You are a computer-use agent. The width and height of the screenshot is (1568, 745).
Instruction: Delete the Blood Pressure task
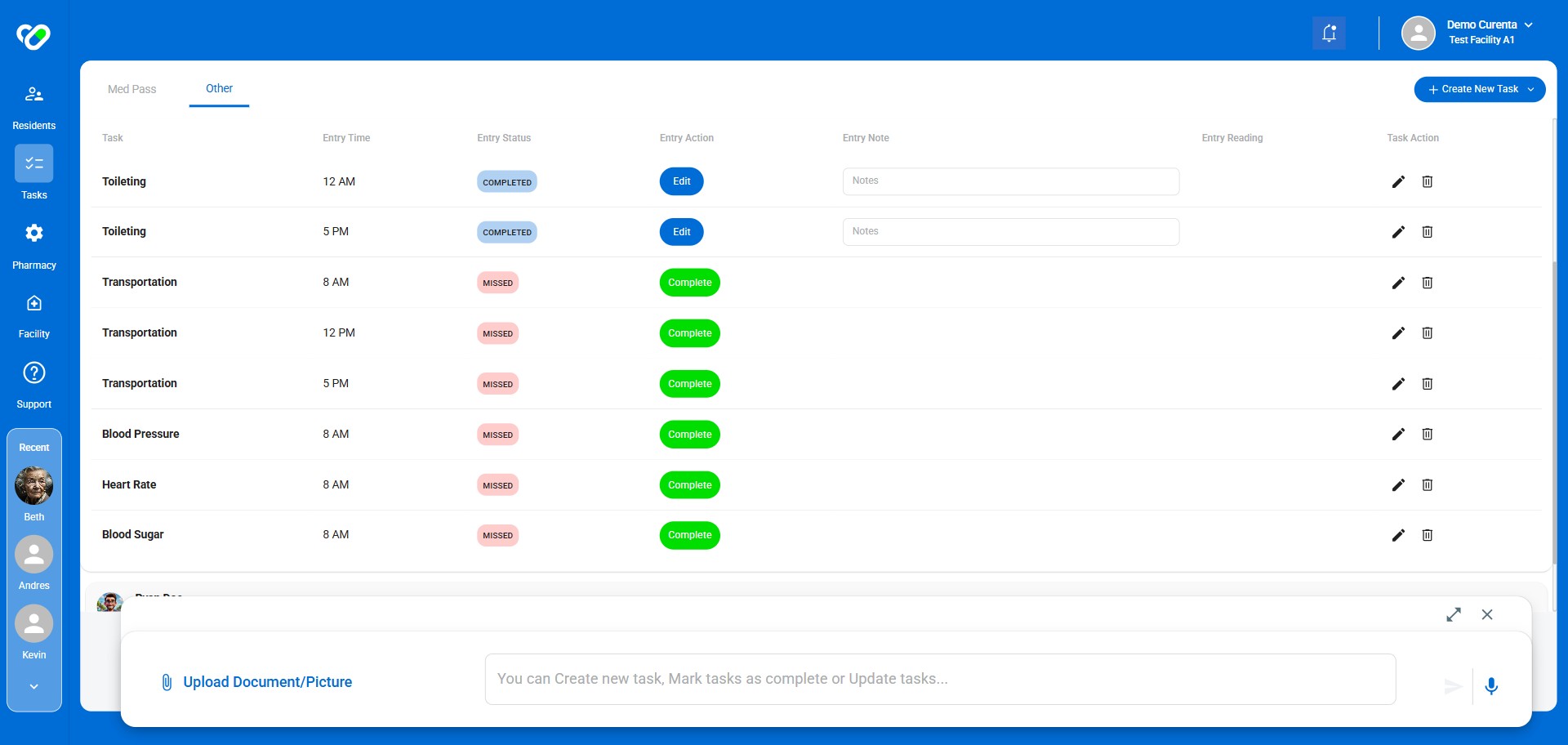coord(1427,434)
